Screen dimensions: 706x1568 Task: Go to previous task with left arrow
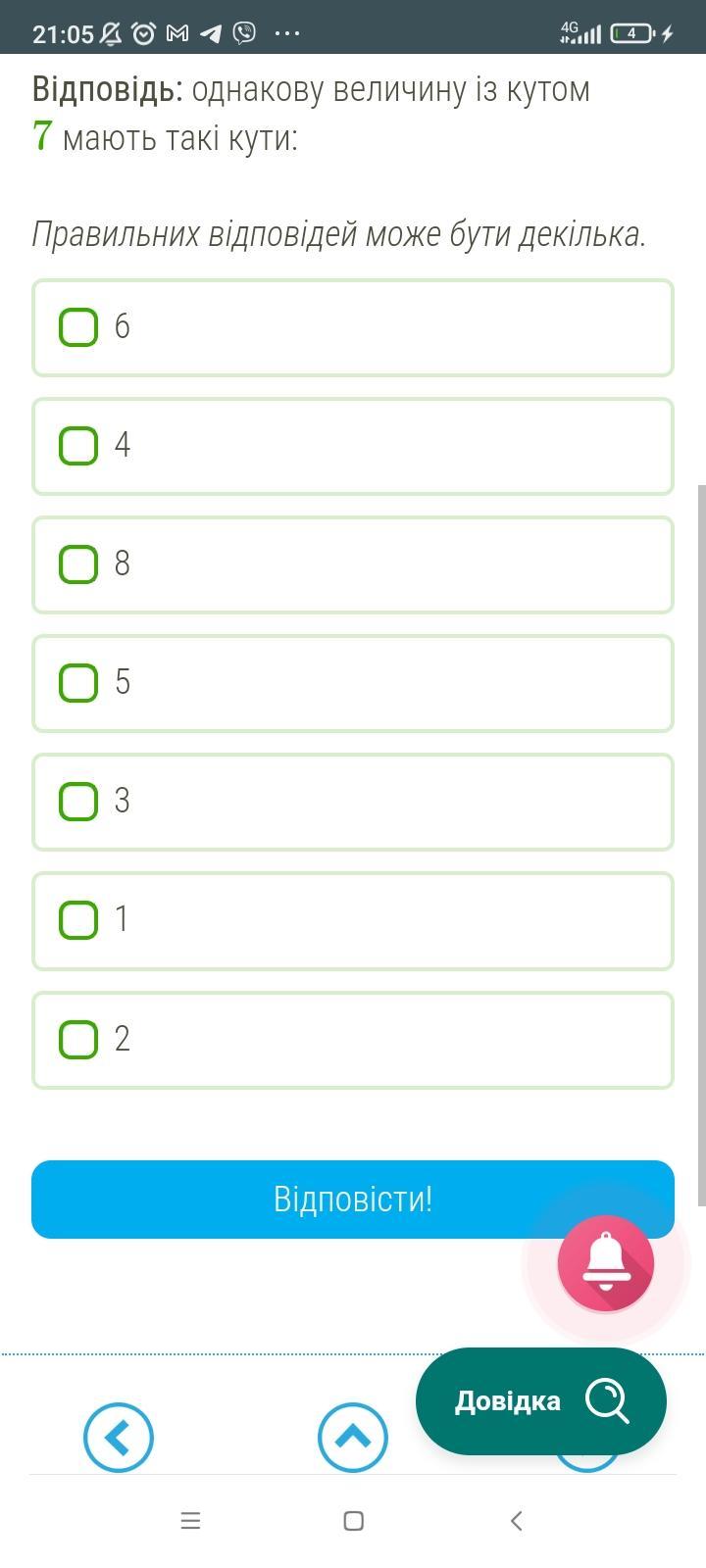click(x=119, y=1438)
